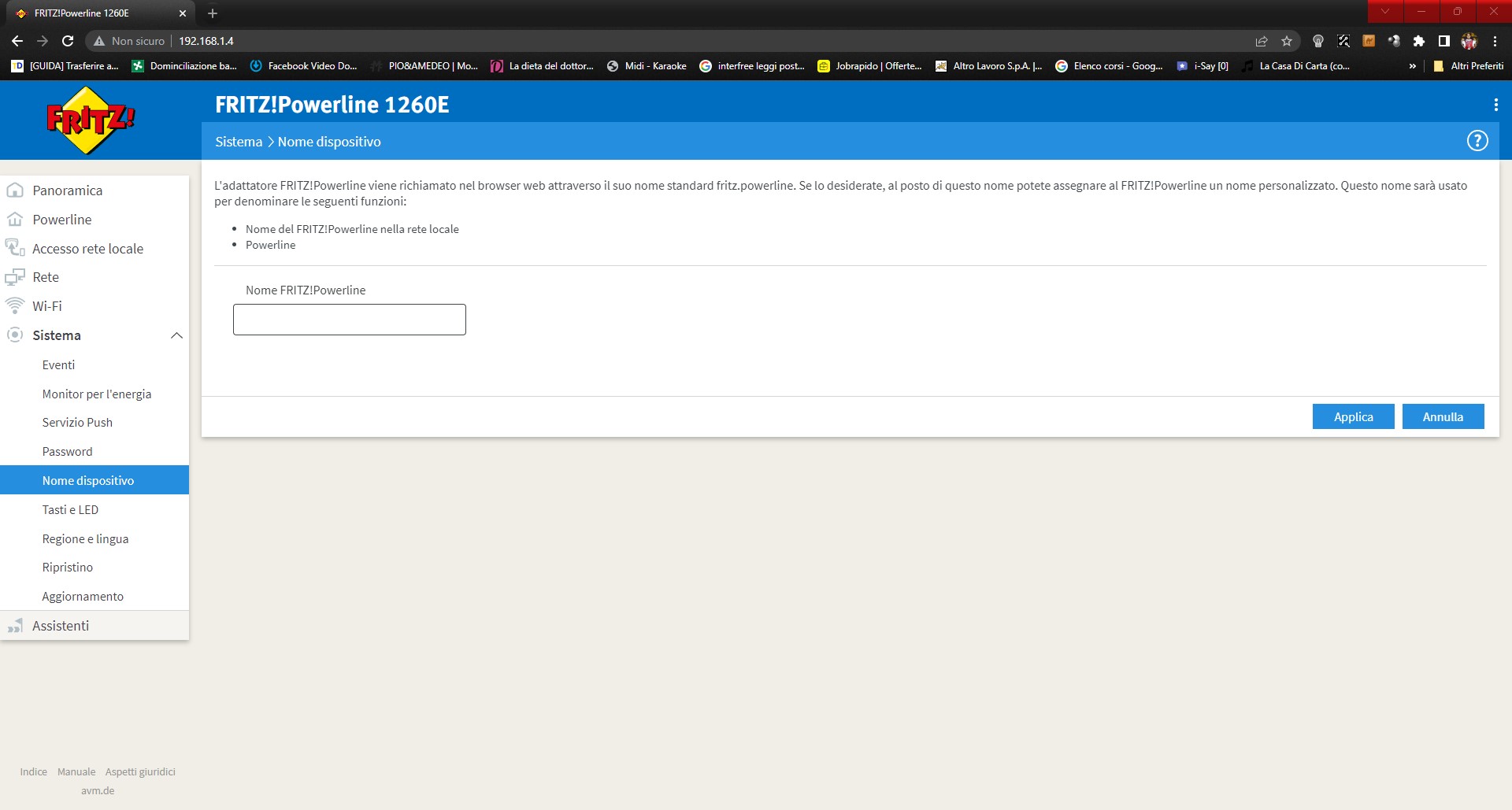
Task: Open the FRITZ!Powerline three-dot menu
Action: coord(1495,105)
